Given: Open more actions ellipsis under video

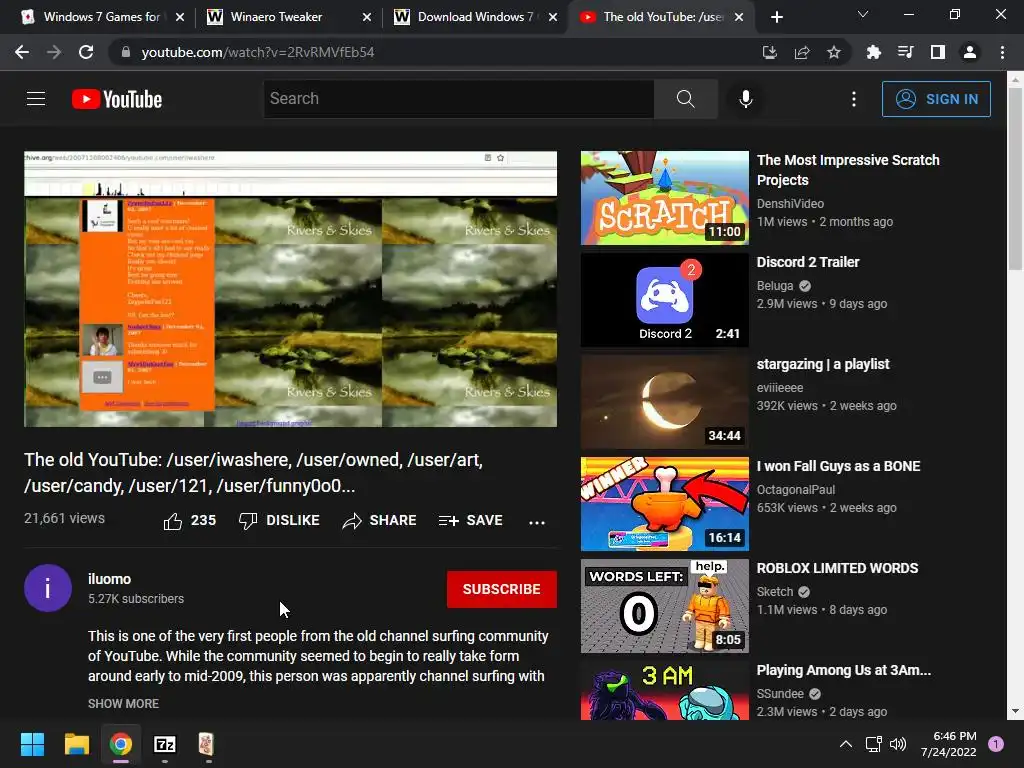Looking at the screenshot, I should (x=537, y=522).
